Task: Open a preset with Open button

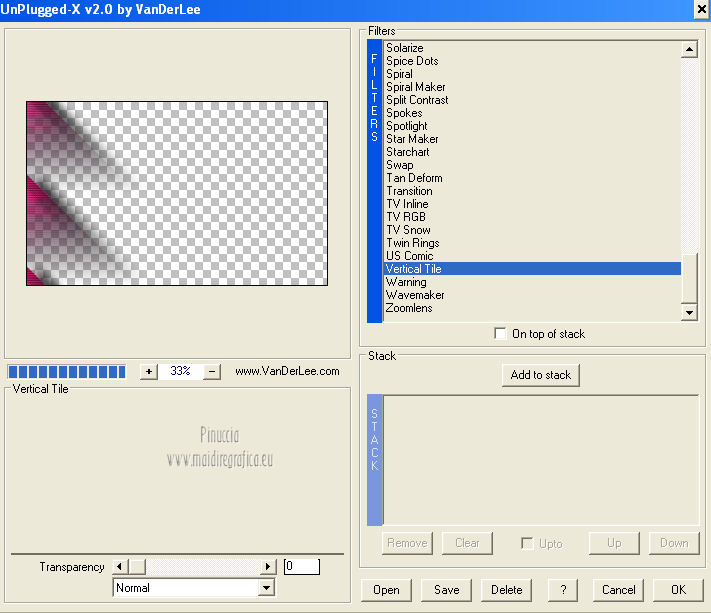Action: pyautogui.click(x=386, y=590)
